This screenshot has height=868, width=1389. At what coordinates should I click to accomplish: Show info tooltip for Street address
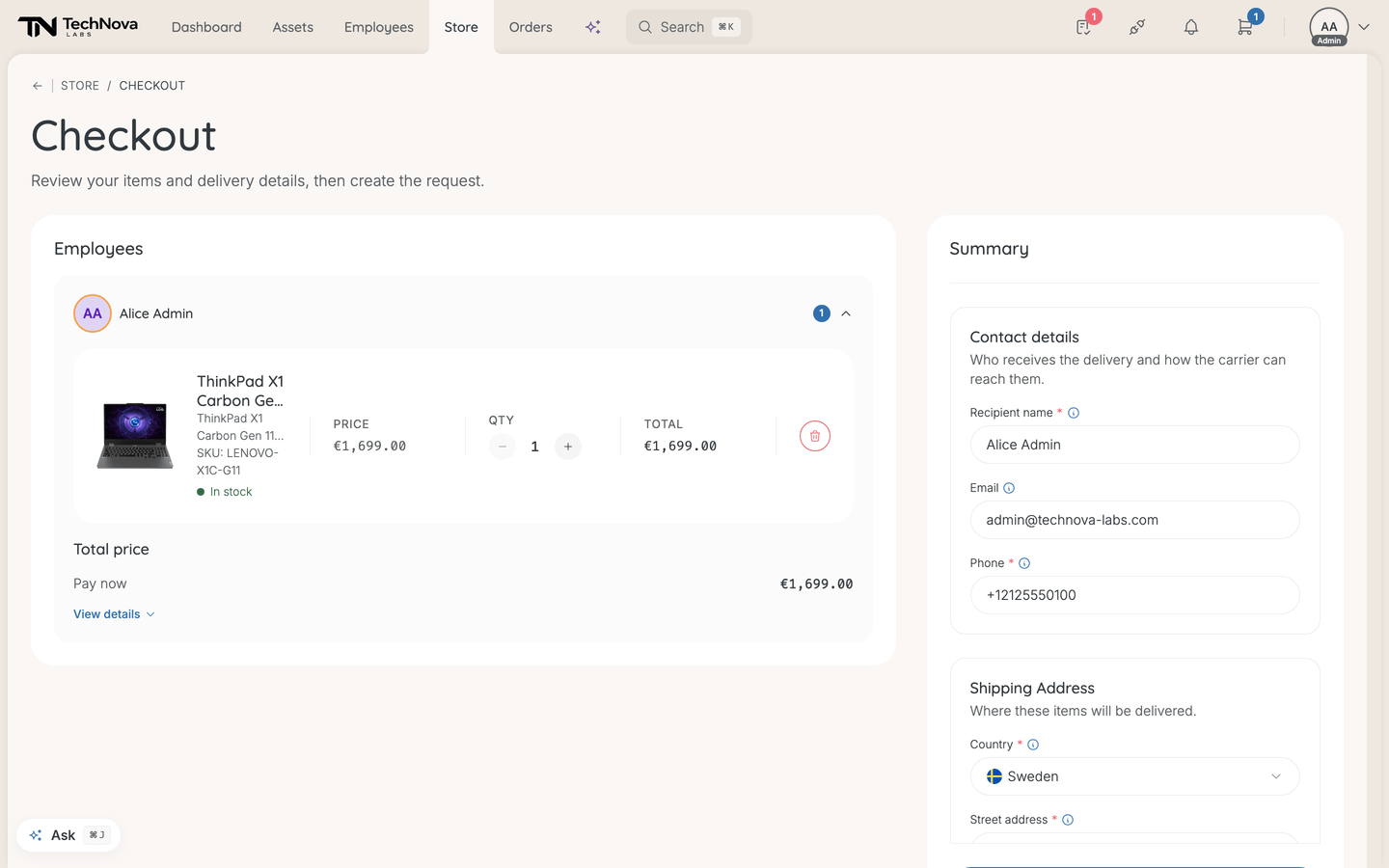pos(1068,820)
